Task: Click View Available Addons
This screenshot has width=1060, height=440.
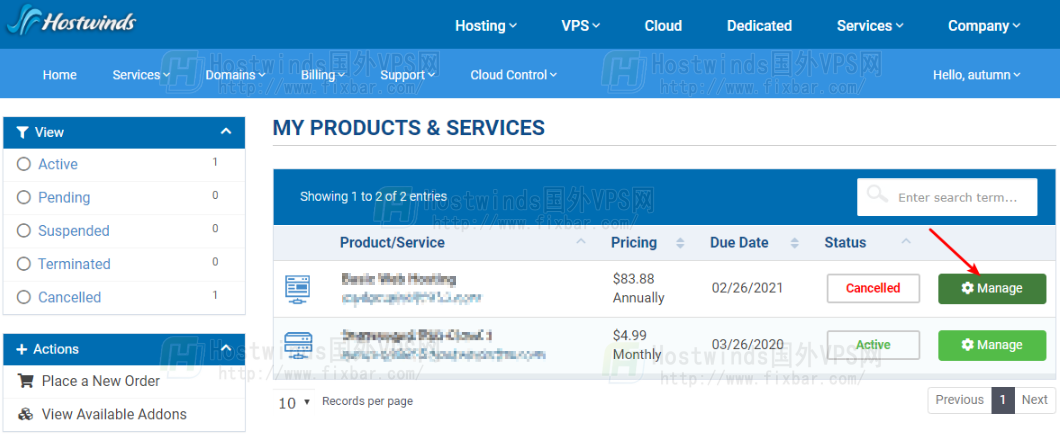Action: click(114, 414)
